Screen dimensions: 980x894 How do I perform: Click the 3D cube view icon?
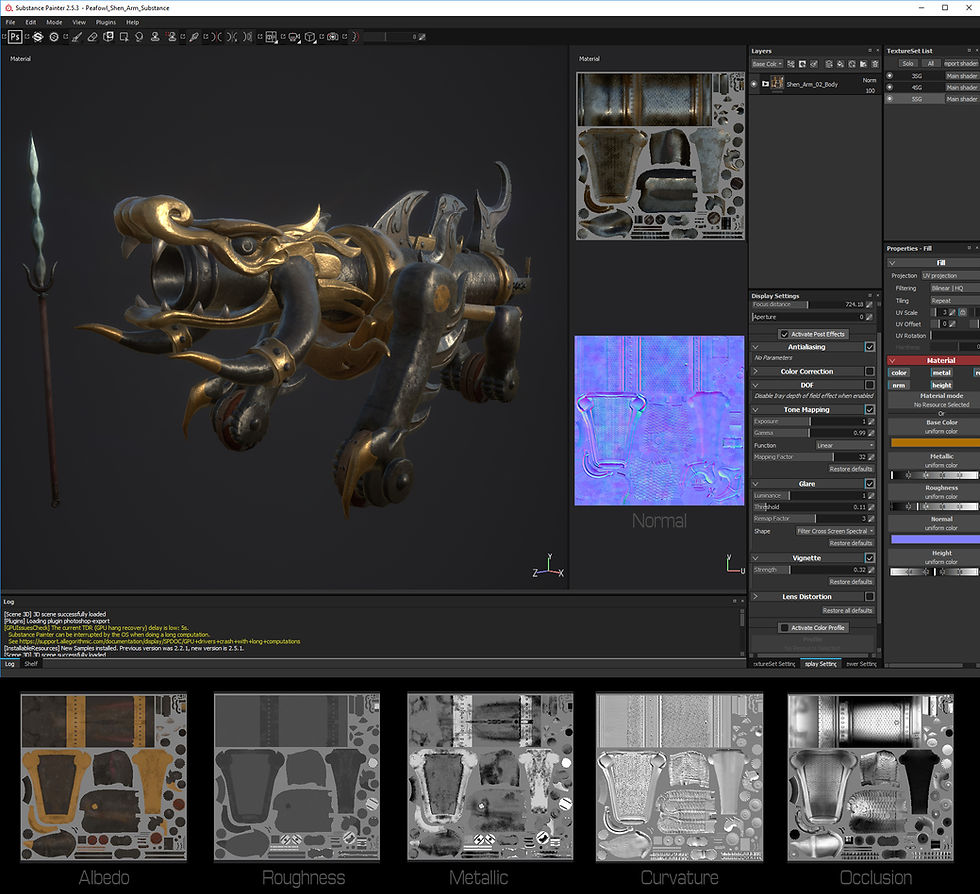coord(310,37)
